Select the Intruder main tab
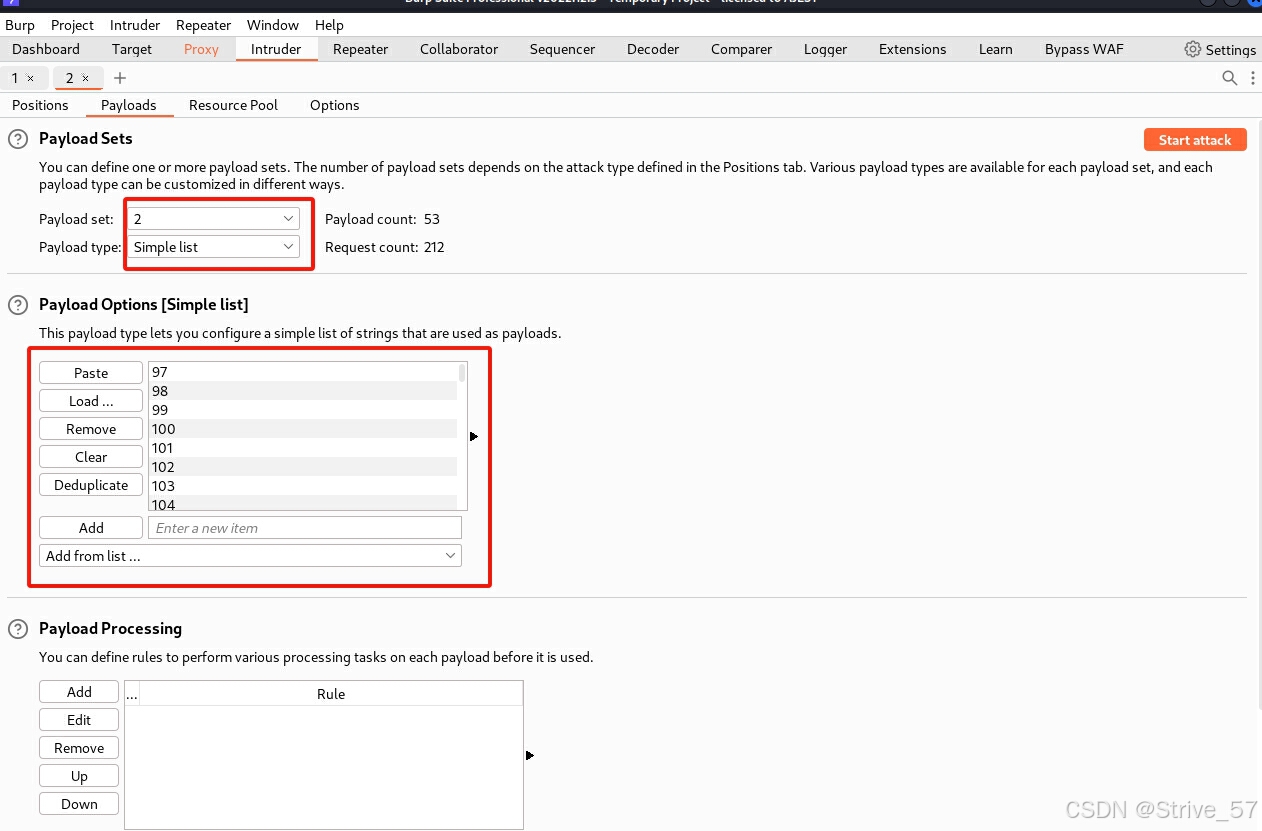 point(277,49)
